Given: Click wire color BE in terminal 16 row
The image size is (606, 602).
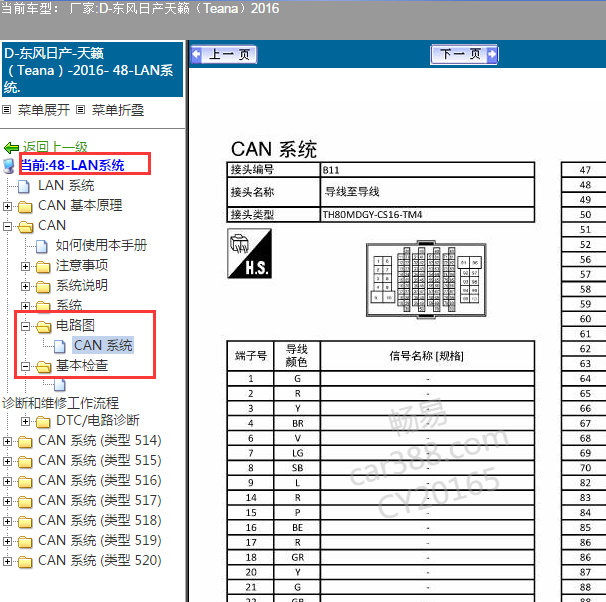Looking at the screenshot, I should click(x=297, y=528).
